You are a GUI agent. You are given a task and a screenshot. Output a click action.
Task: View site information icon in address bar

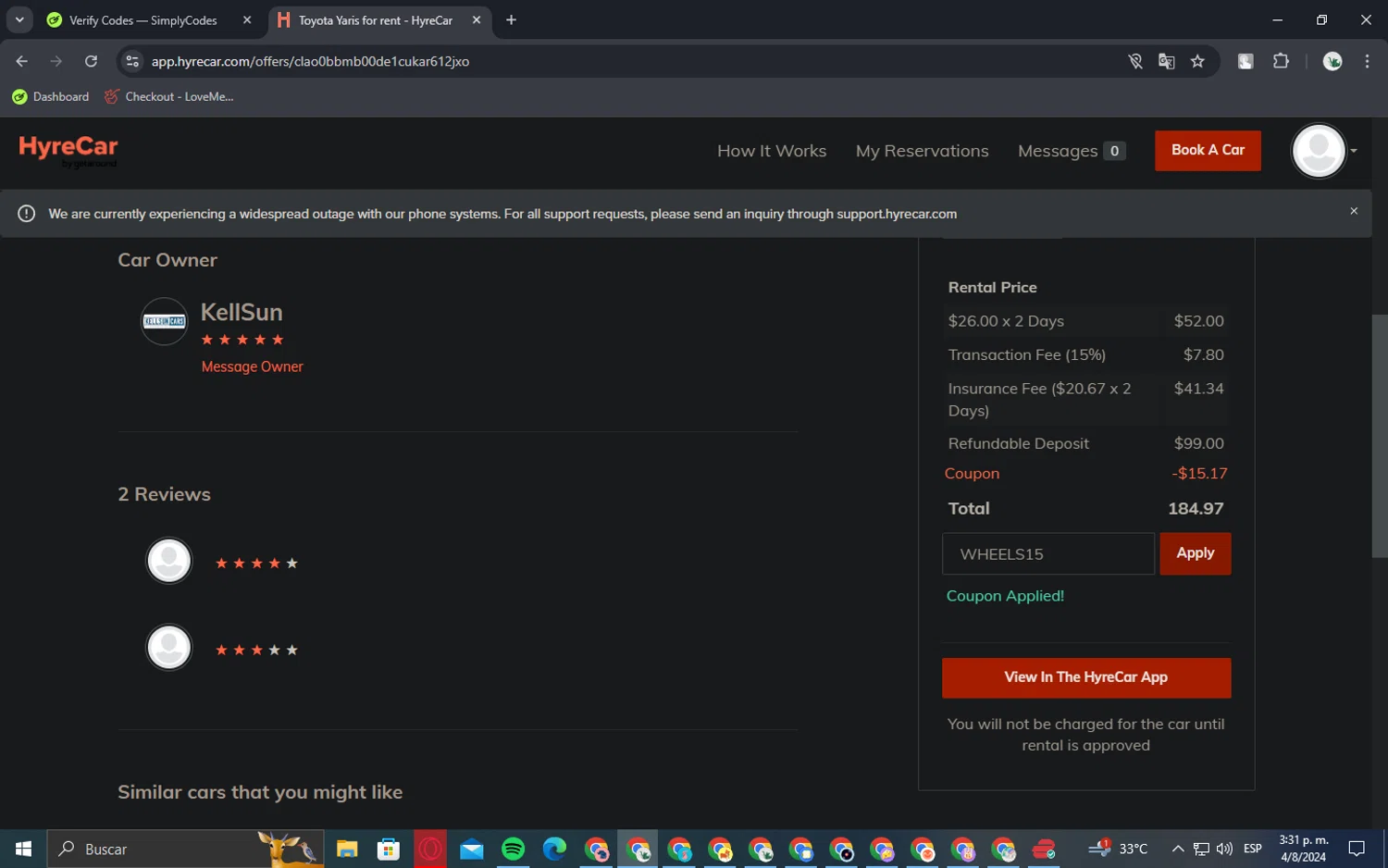tap(132, 61)
